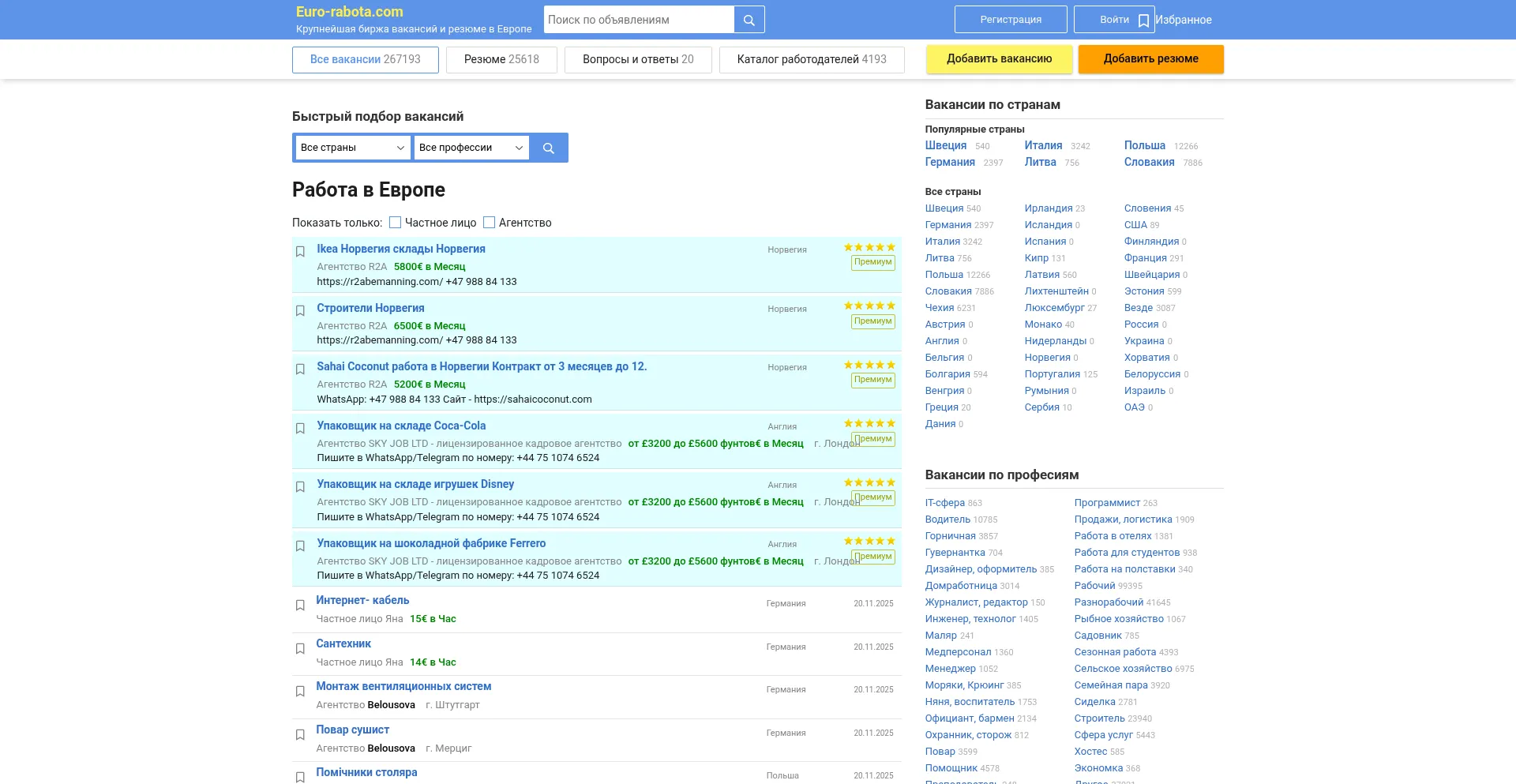Bookmark the Повар сушист listing
This screenshot has height=784, width=1516.
coord(300,735)
